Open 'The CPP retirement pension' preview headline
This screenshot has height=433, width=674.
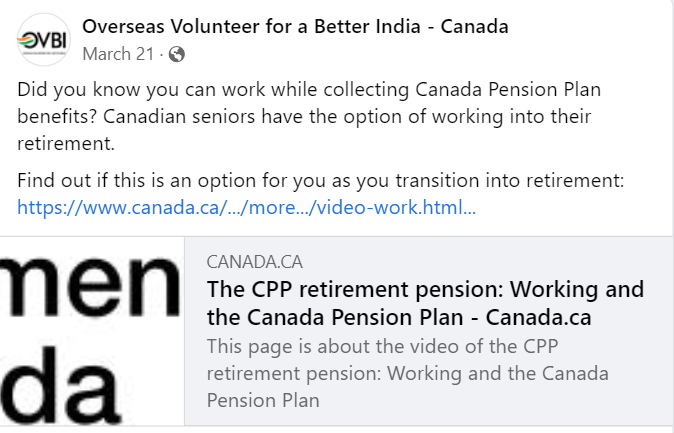[425, 303]
